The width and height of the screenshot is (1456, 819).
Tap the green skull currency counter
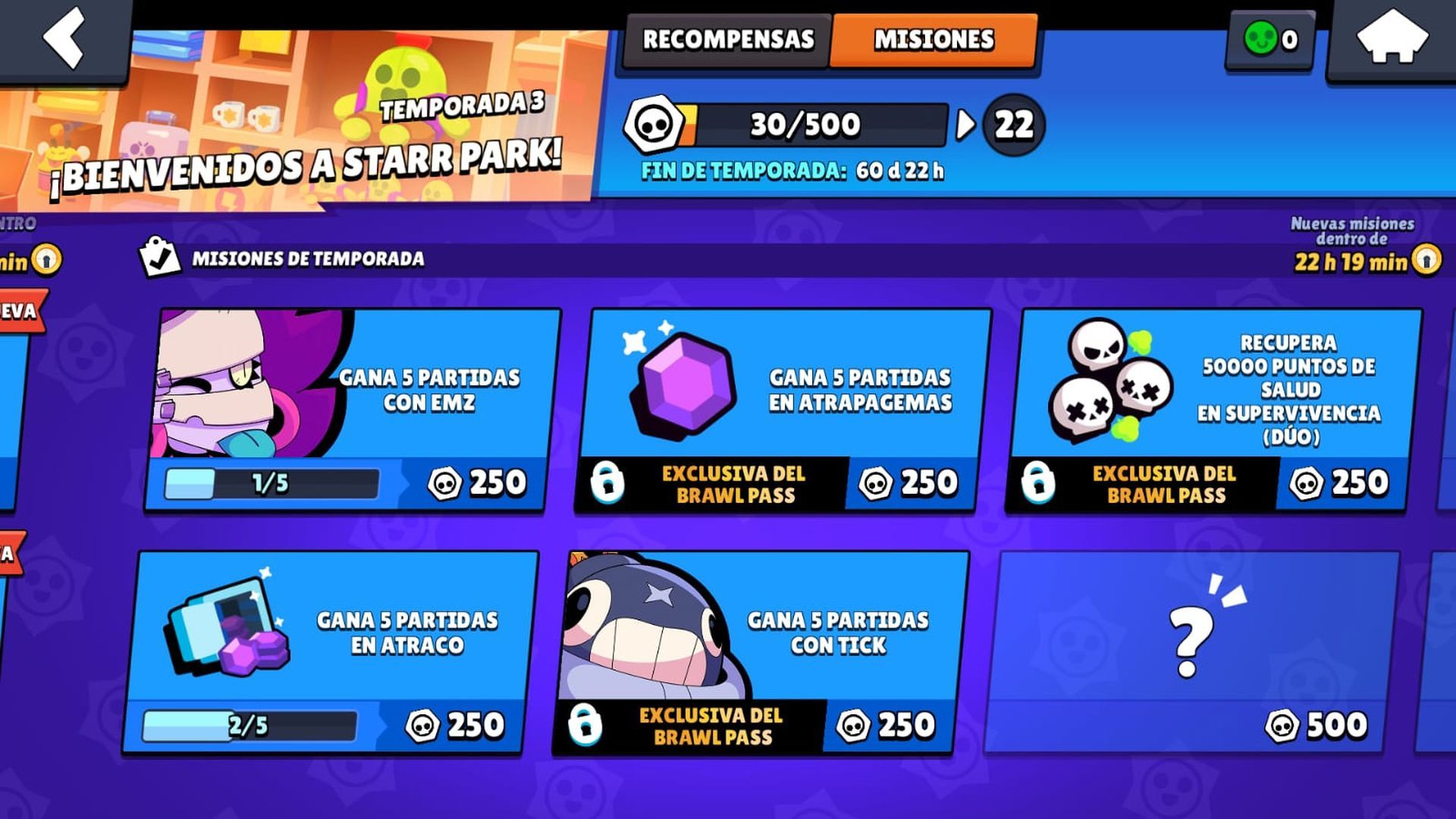coord(1270,39)
